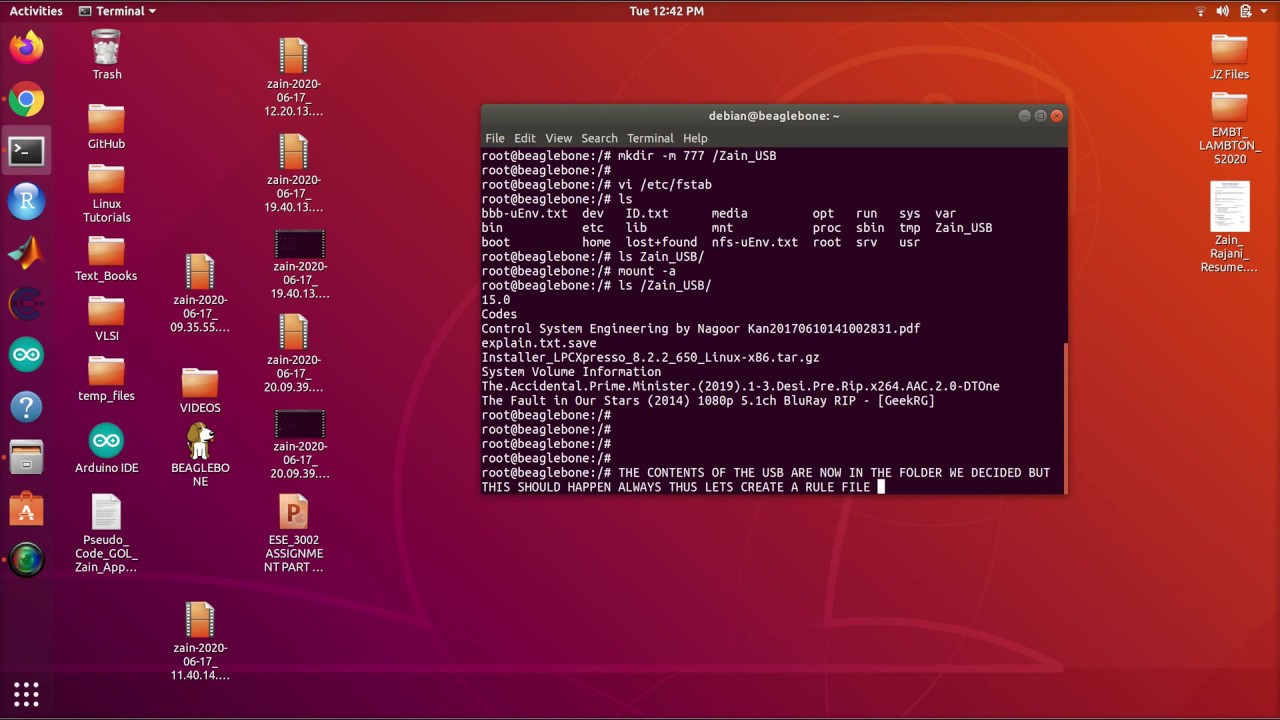
Task: Select zain-2020-06-17_12.20.13 video file
Action: (x=294, y=78)
